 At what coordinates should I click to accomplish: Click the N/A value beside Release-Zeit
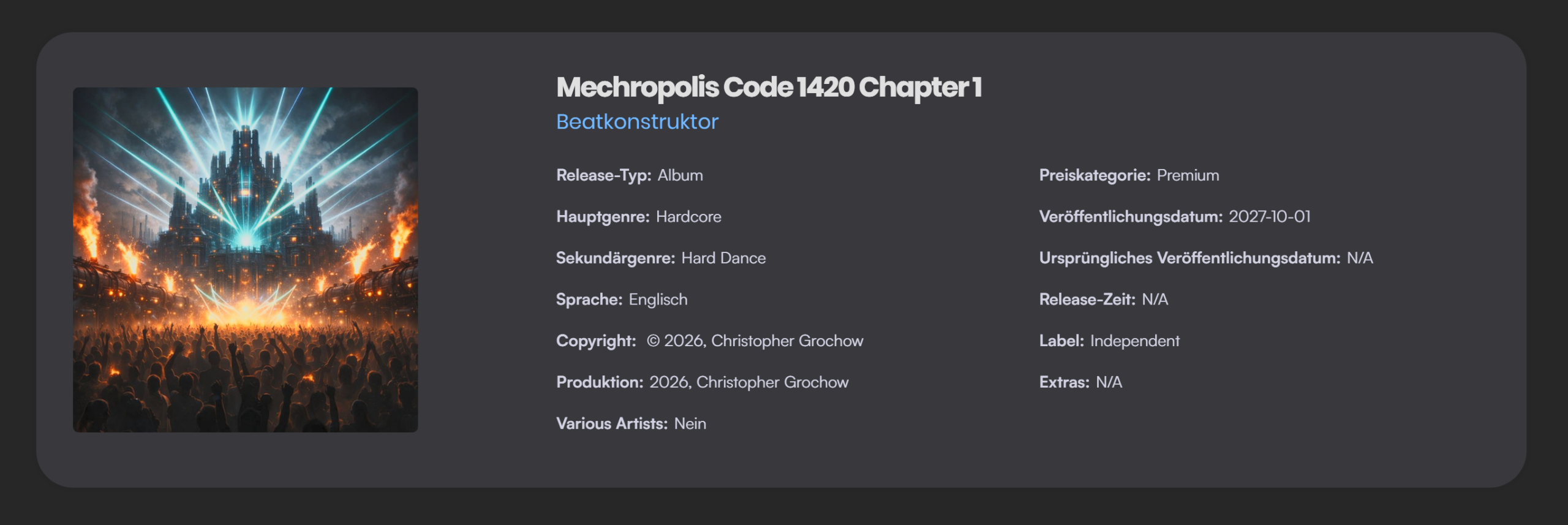[x=1155, y=300]
